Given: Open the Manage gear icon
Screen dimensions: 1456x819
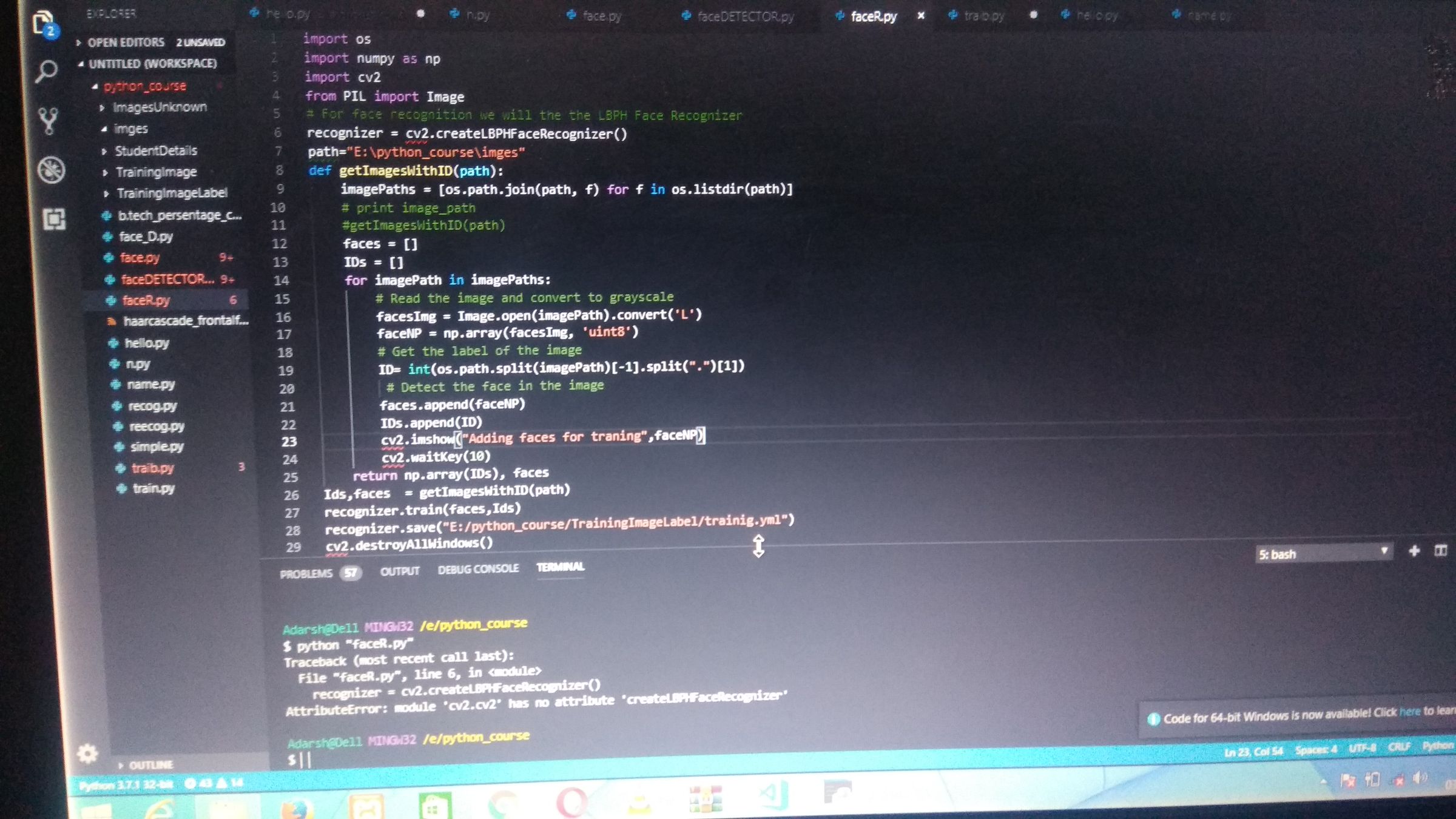Looking at the screenshot, I should point(87,753).
